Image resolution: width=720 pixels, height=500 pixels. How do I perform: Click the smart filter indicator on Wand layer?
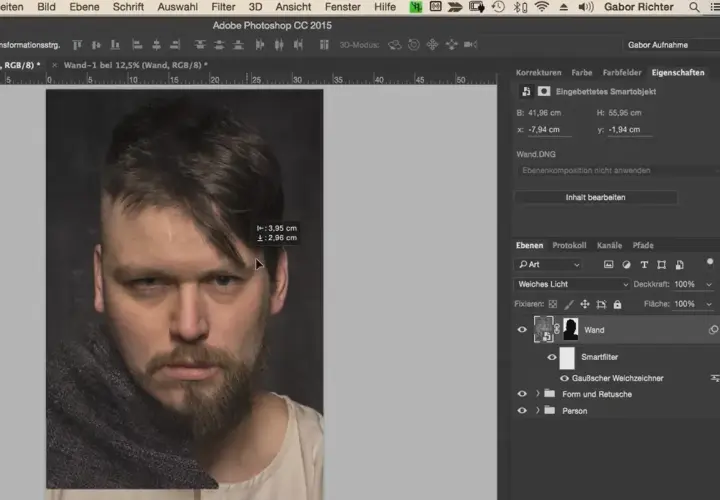click(713, 330)
